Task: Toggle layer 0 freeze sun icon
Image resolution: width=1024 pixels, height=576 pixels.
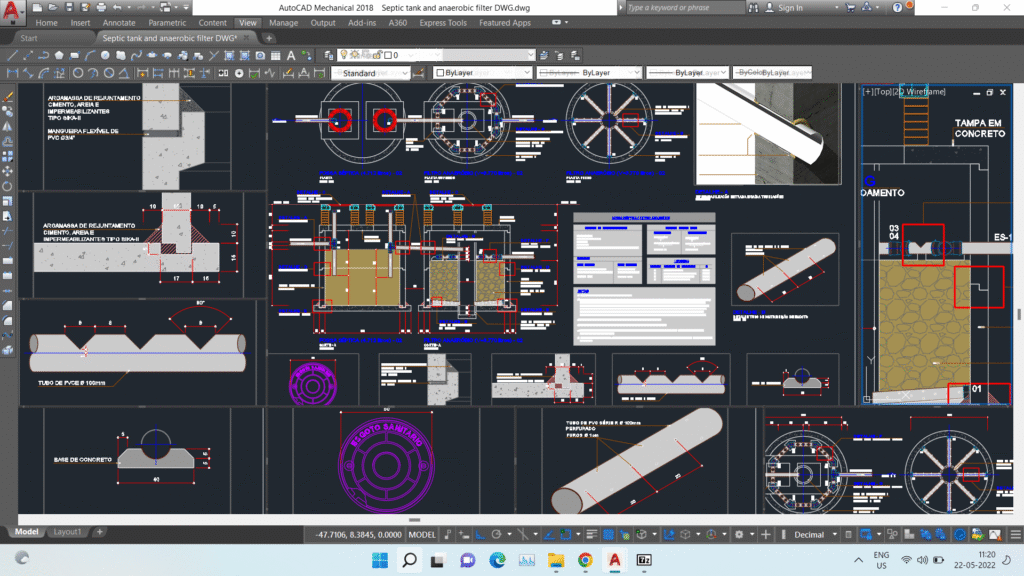Action: coord(355,55)
